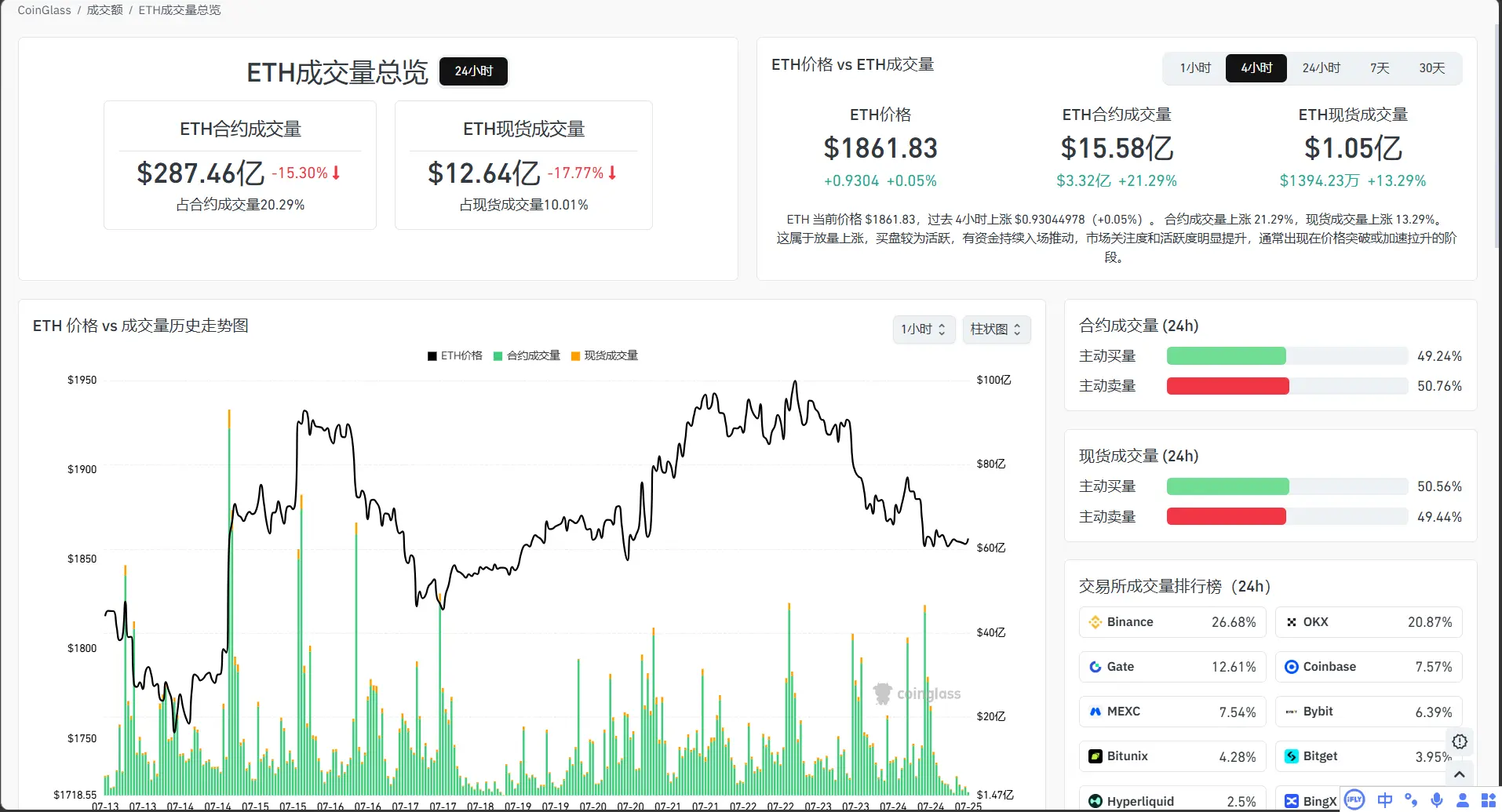The height and width of the screenshot is (812, 1502).
Task: Click the Bybit logo icon
Action: [x=1292, y=712]
